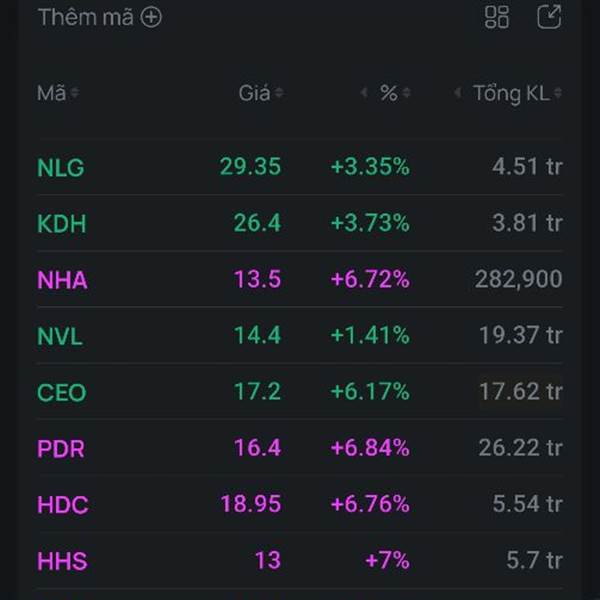The image size is (600, 600).
Task: Select CEO ticker symbol
Action: (61, 392)
